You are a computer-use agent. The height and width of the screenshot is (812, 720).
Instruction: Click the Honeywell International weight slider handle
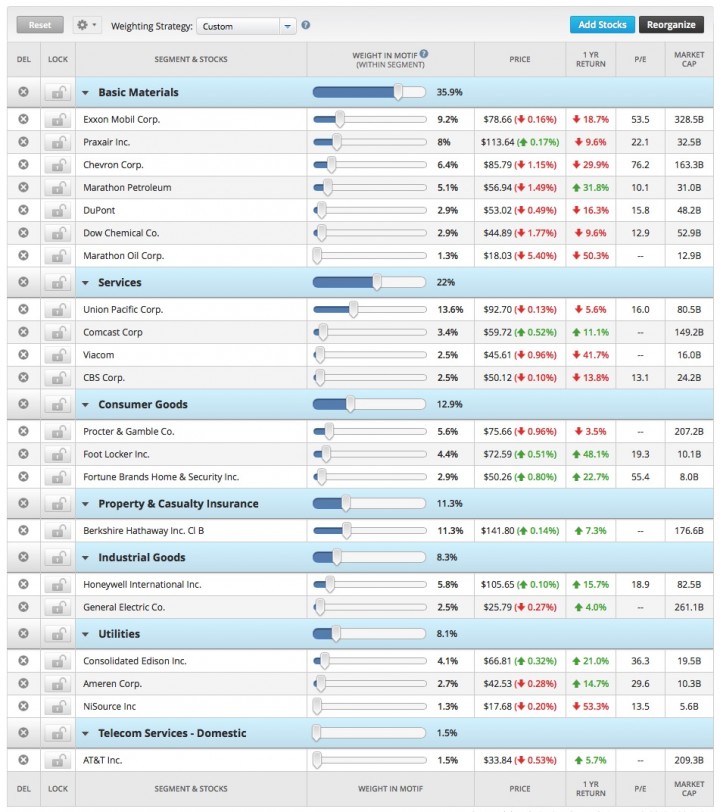(x=329, y=584)
